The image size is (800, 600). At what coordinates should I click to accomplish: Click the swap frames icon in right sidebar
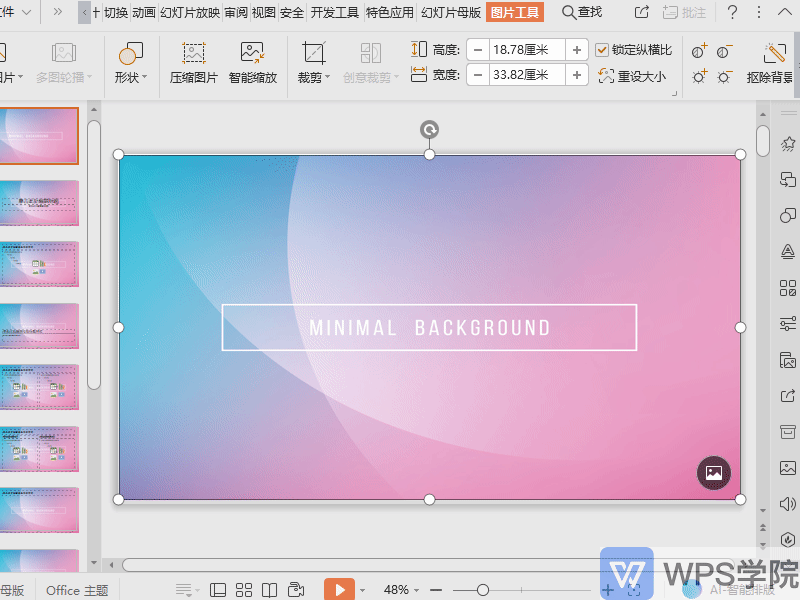[788, 180]
